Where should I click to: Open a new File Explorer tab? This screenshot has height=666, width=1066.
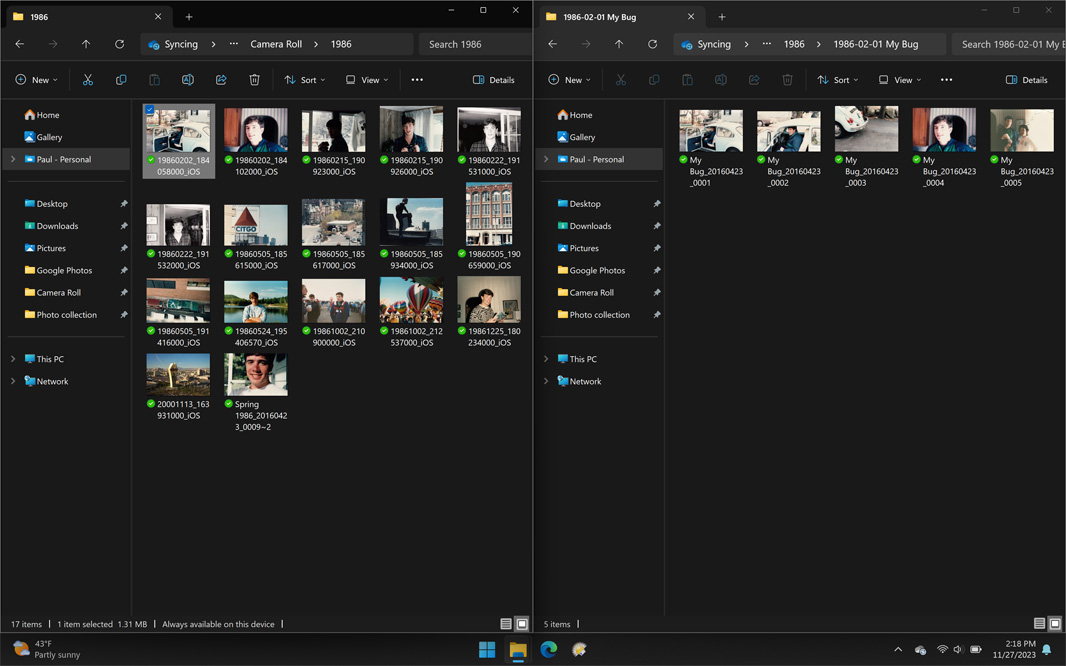[x=189, y=16]
